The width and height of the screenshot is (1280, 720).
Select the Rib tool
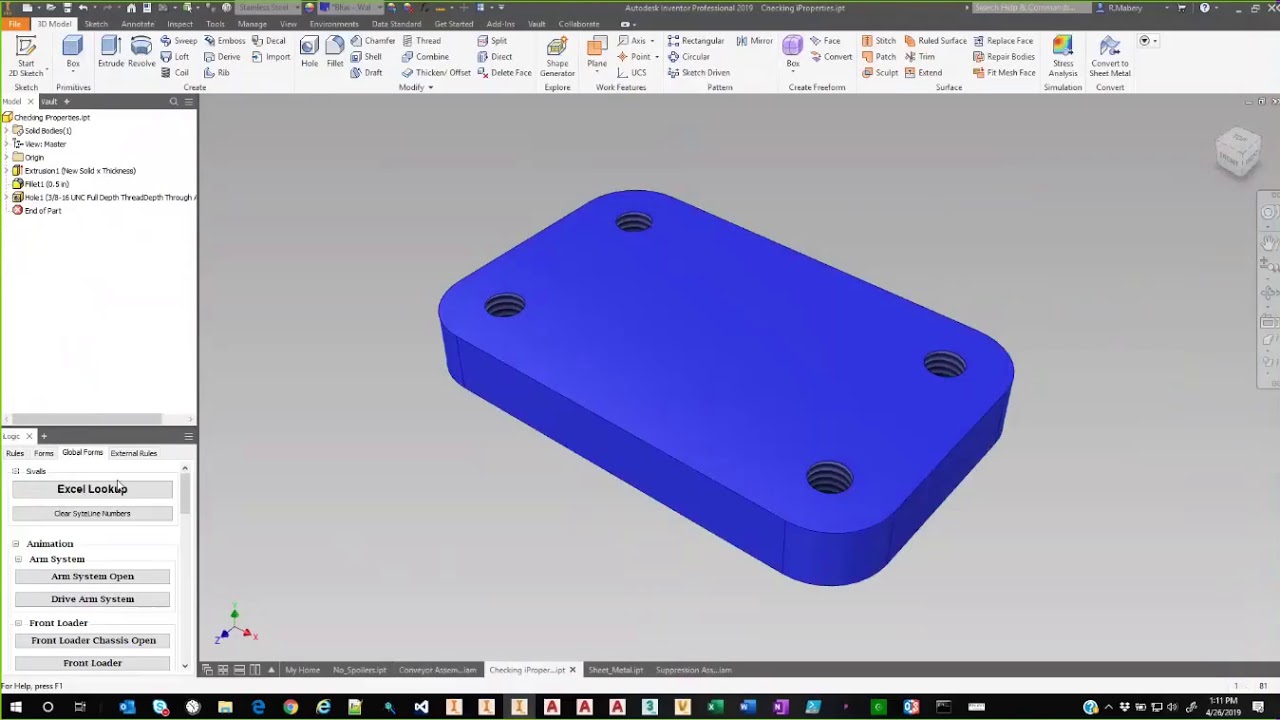coord(216,73)
